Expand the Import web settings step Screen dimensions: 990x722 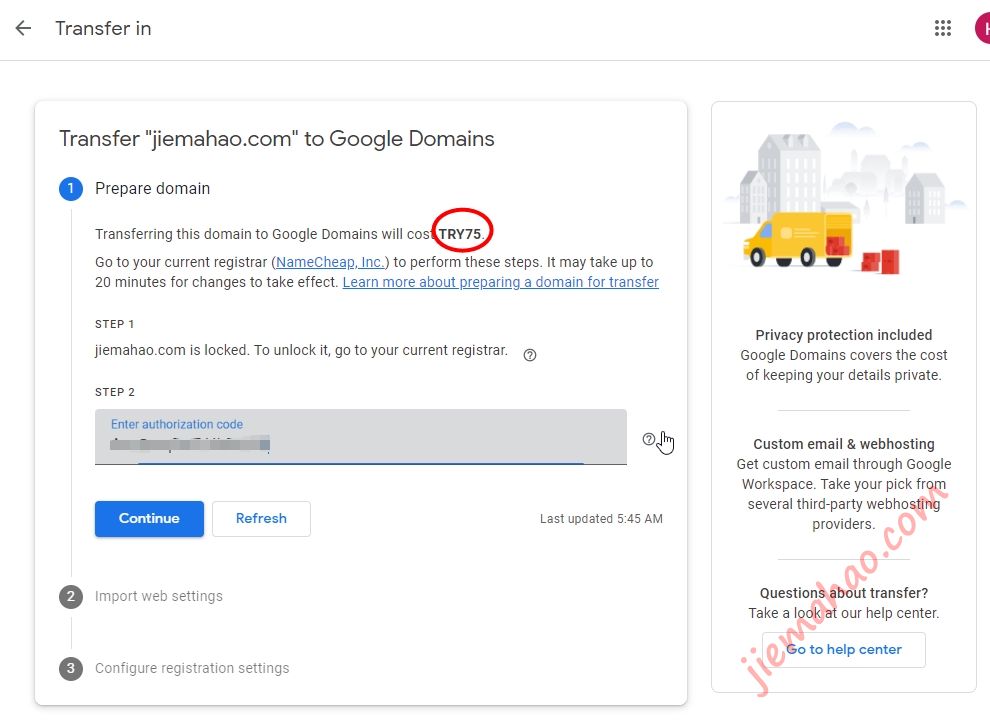[159, 596]
